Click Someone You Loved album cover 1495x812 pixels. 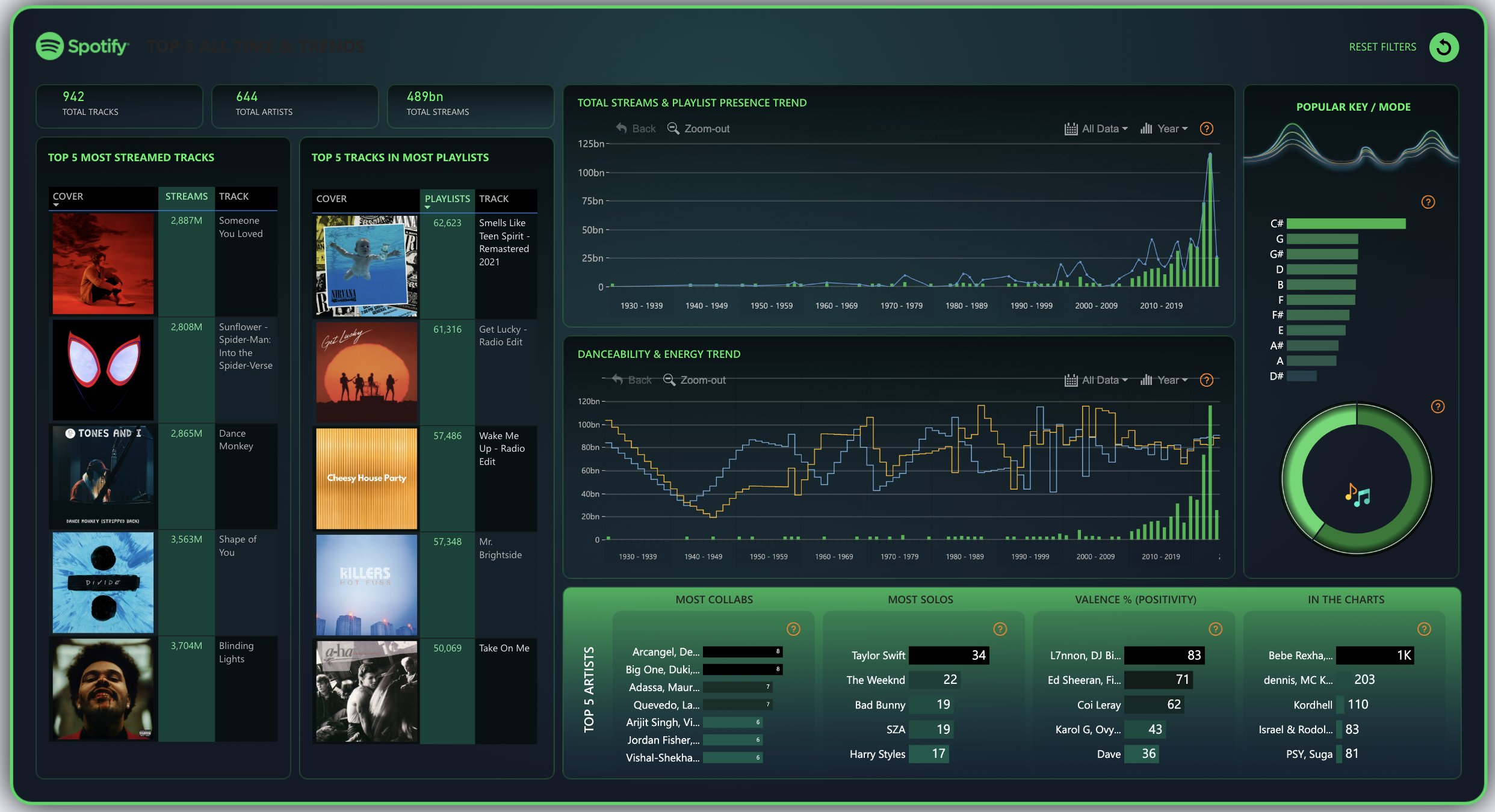pyautogui.click(x=103, y=263)
